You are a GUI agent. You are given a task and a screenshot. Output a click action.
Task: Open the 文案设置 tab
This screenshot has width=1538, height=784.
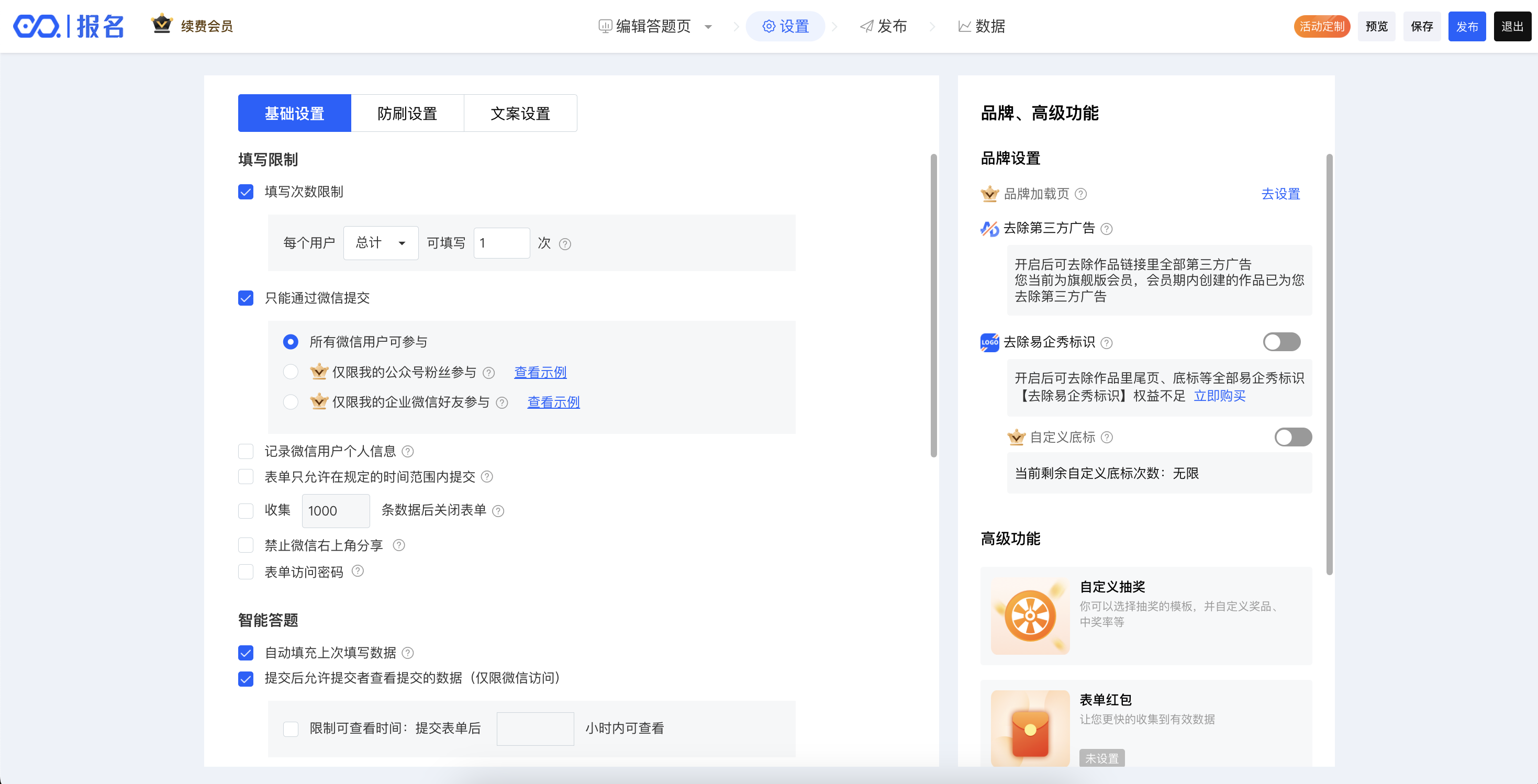[x=520, y=113]
